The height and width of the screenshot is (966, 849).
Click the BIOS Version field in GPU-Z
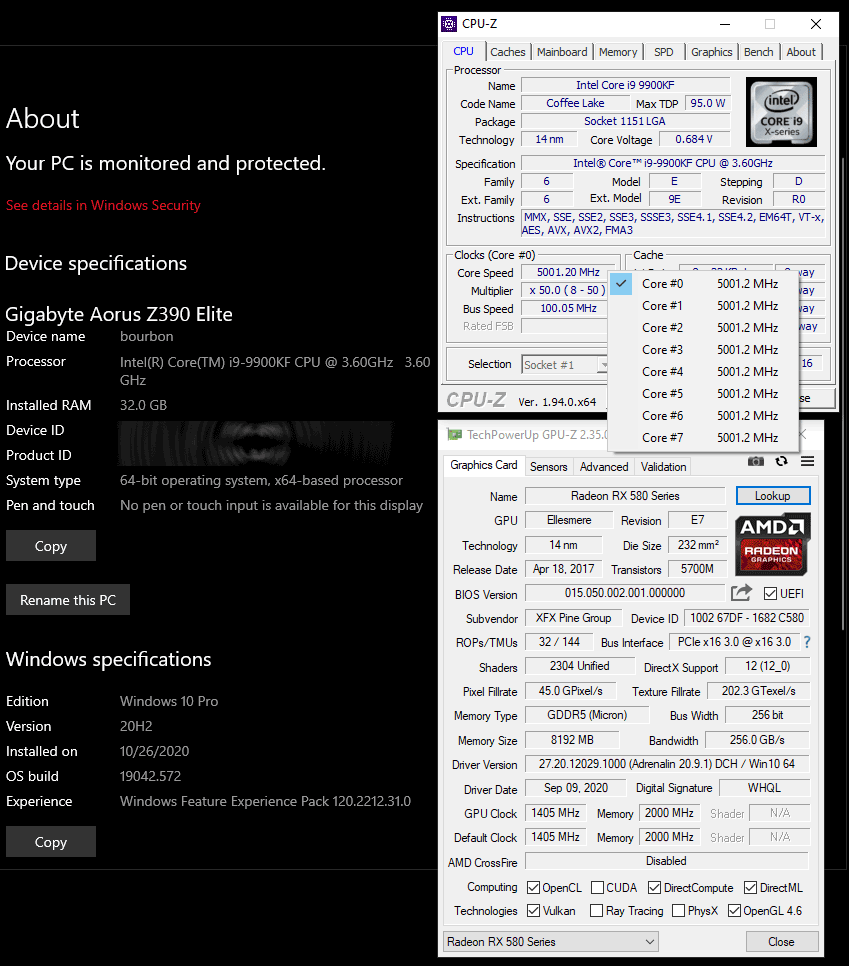tap(625, 593)
